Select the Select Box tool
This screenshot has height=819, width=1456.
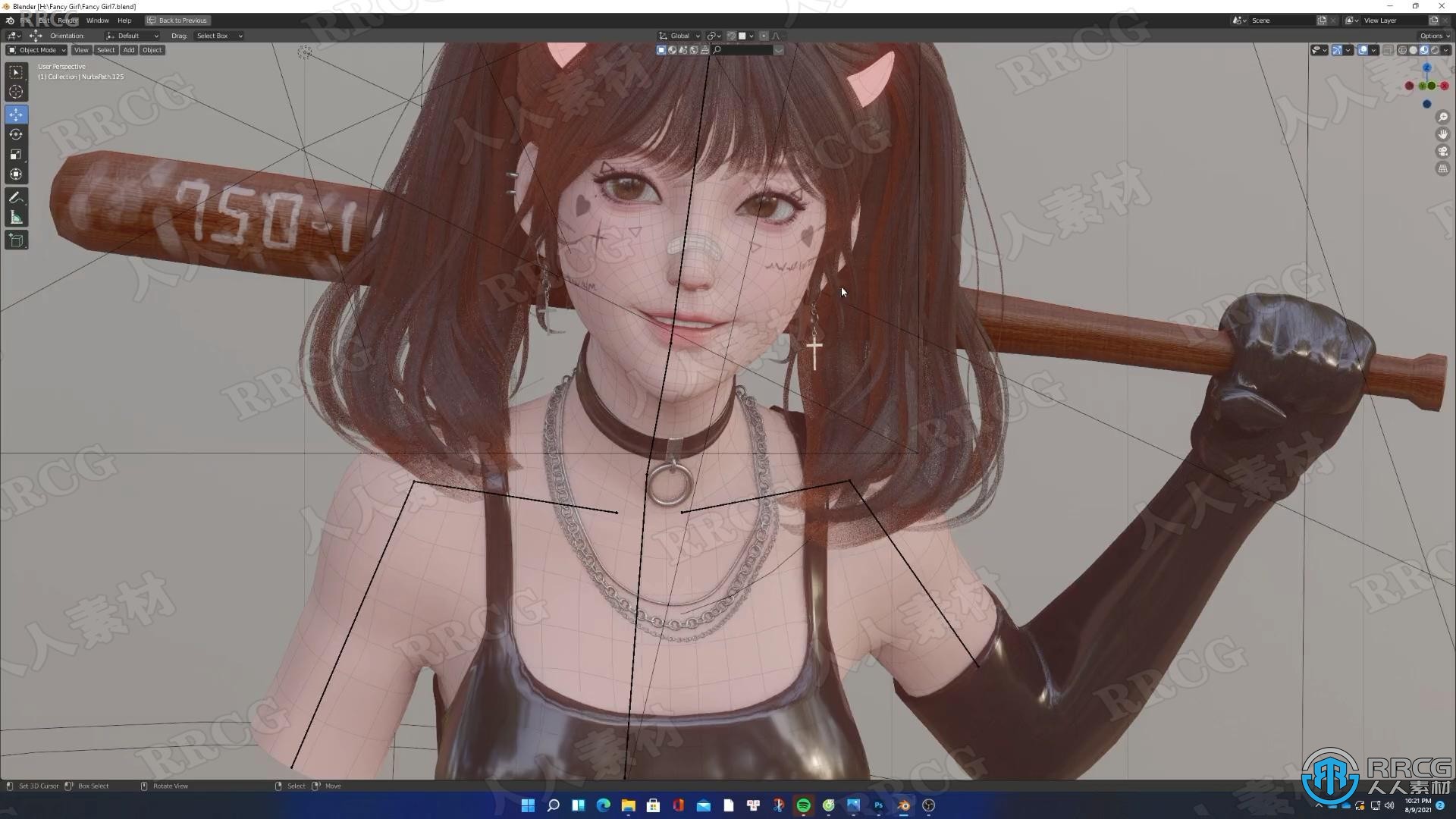tap(16, 72)
